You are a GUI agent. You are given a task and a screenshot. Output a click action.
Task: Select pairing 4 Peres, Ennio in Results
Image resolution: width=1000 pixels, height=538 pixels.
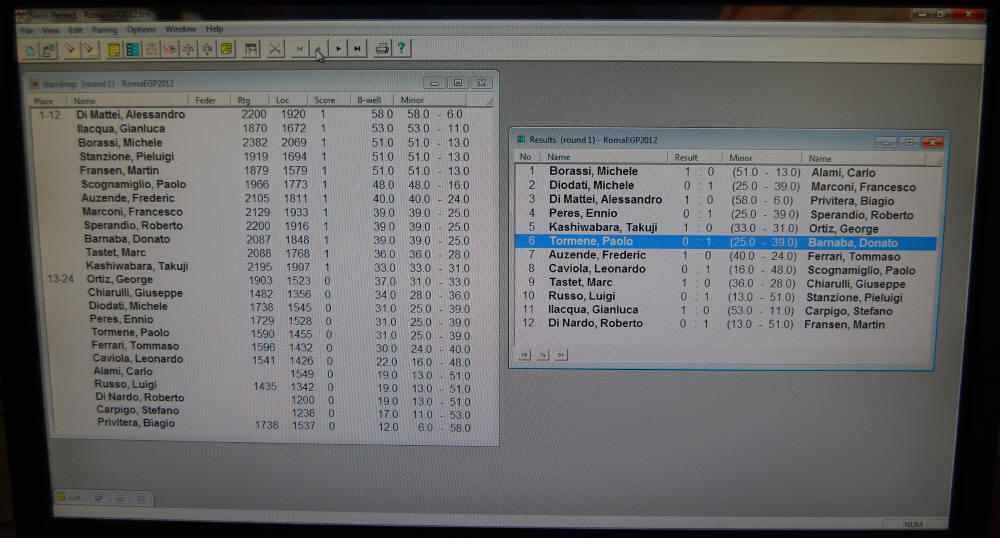pos(726,214)
